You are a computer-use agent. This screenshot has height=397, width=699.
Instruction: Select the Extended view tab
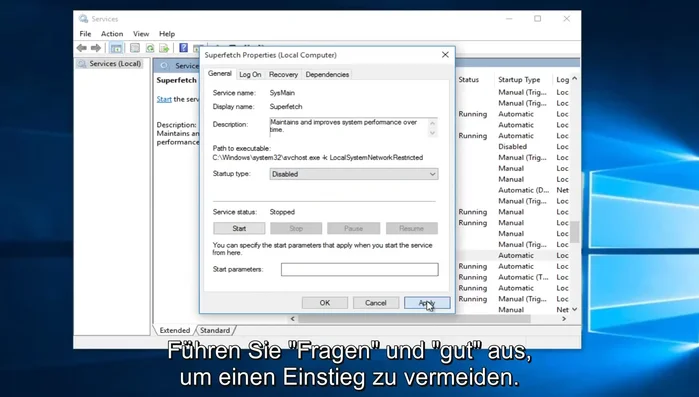coord(174,330)
